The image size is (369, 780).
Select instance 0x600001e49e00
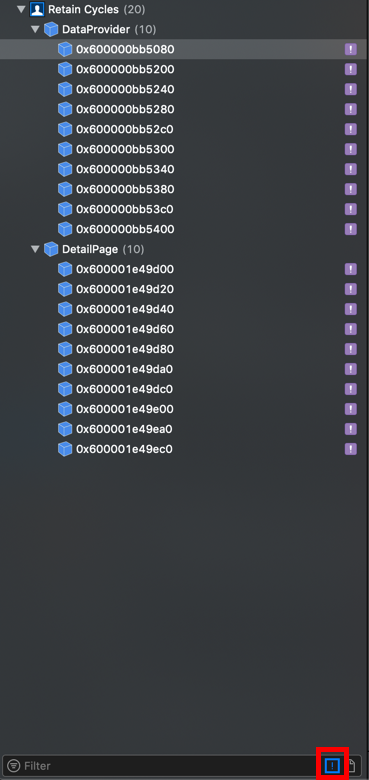pyautogui.click(x=184, y=409)
